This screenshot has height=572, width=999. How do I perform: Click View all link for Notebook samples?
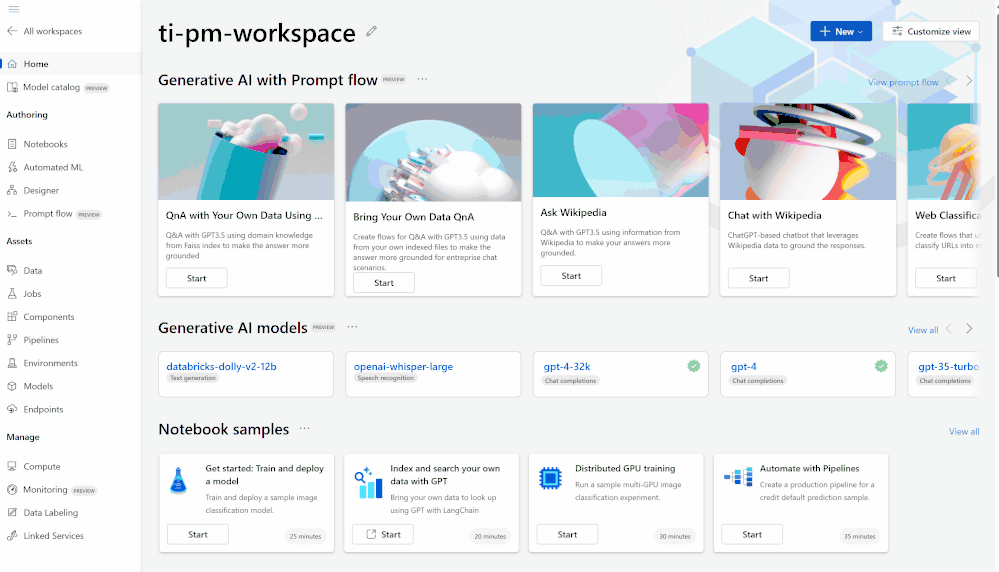(964, 431)
